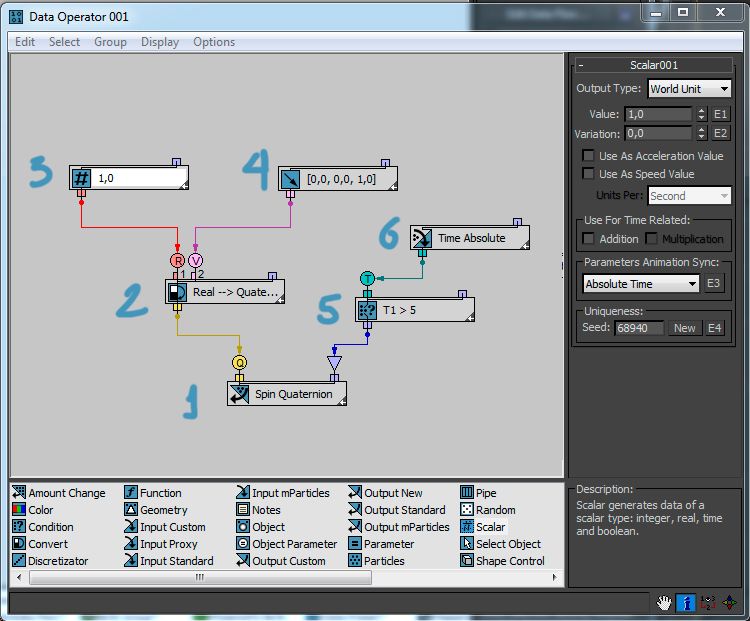Choose the Parameter sub-operator icon
The width and height of the screenshot is (750, 621).
click(355, 543)
